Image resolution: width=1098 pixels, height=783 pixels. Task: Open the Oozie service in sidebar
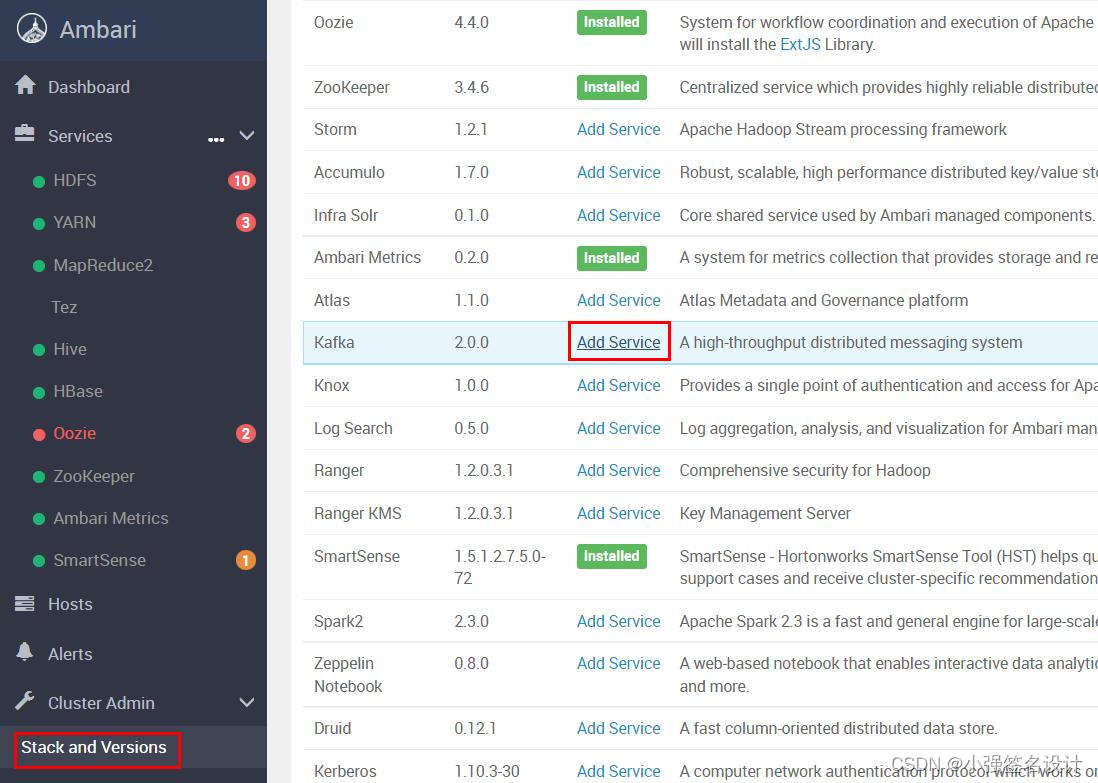tap(74, 433)
